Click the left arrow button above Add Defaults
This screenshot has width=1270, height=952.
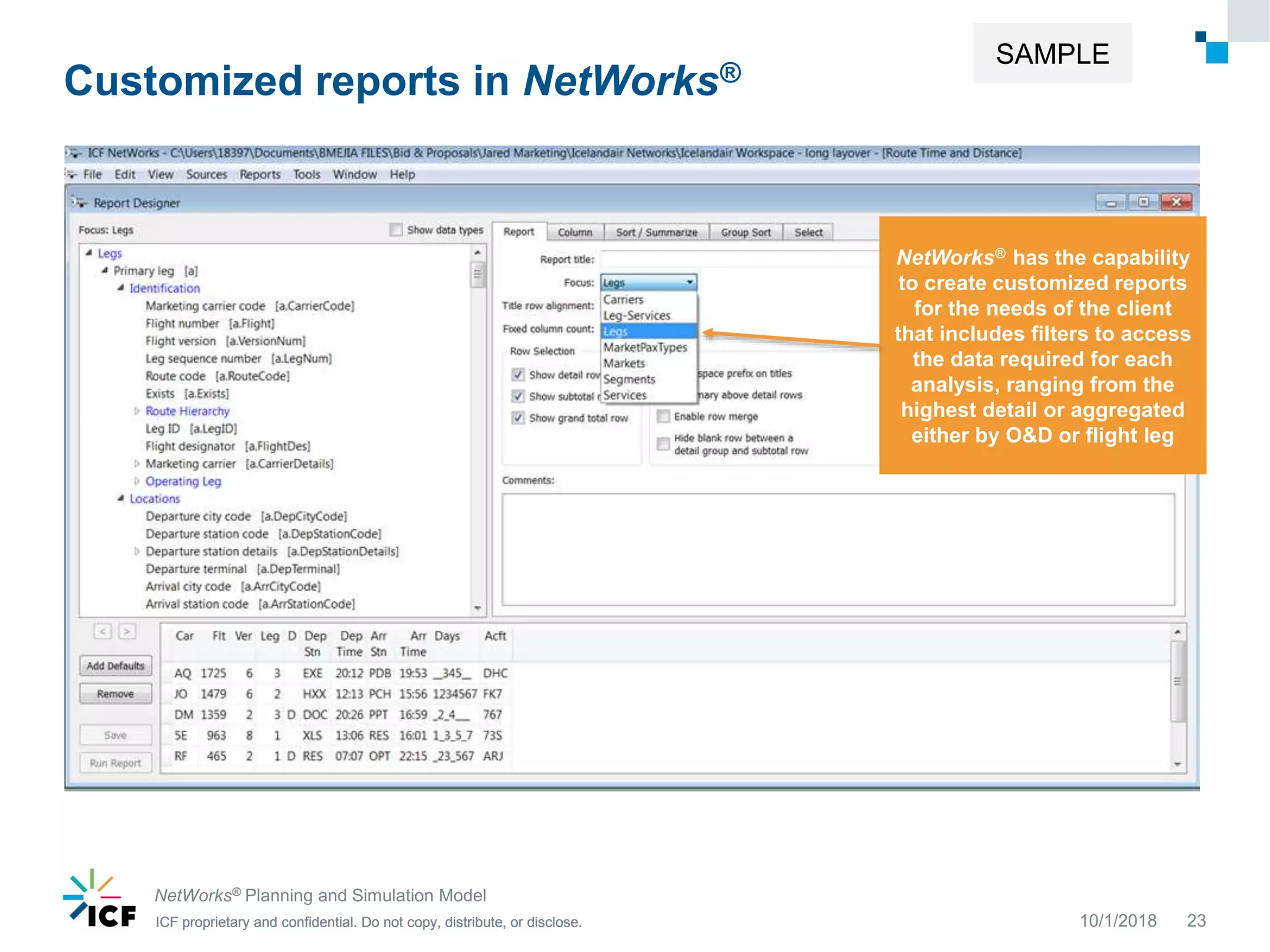(x=102, y=632)
